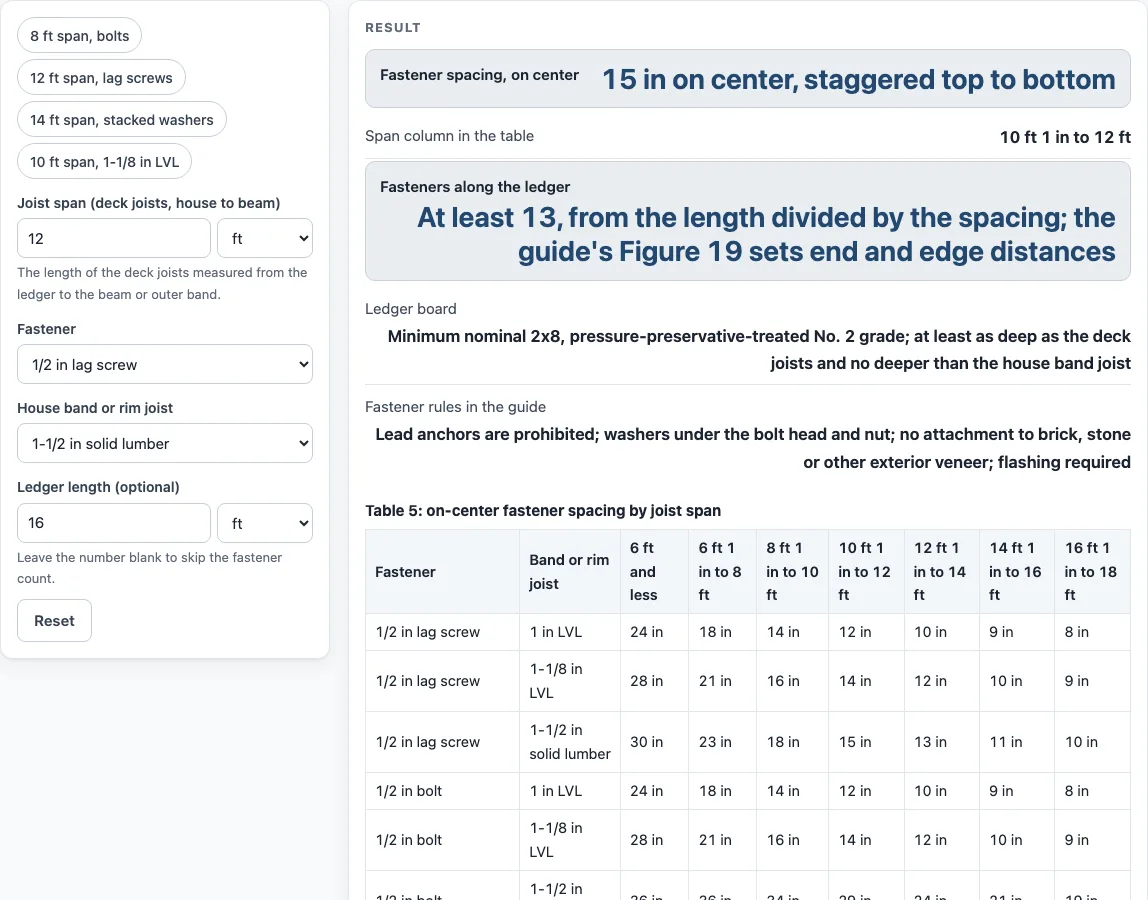
Task: Click the joist span helper text about ledger to beam
Action: 163,283
